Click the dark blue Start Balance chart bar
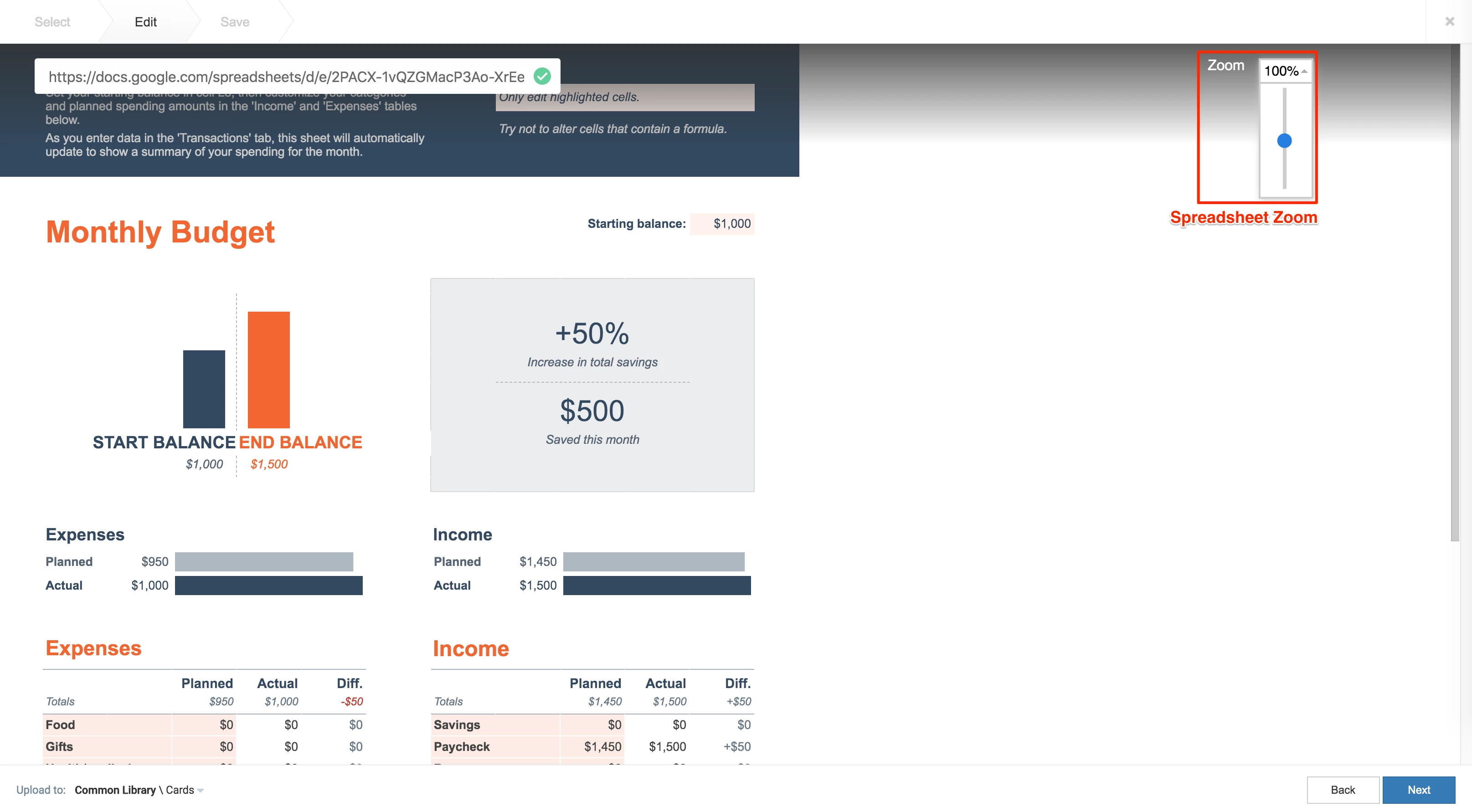 204,389
